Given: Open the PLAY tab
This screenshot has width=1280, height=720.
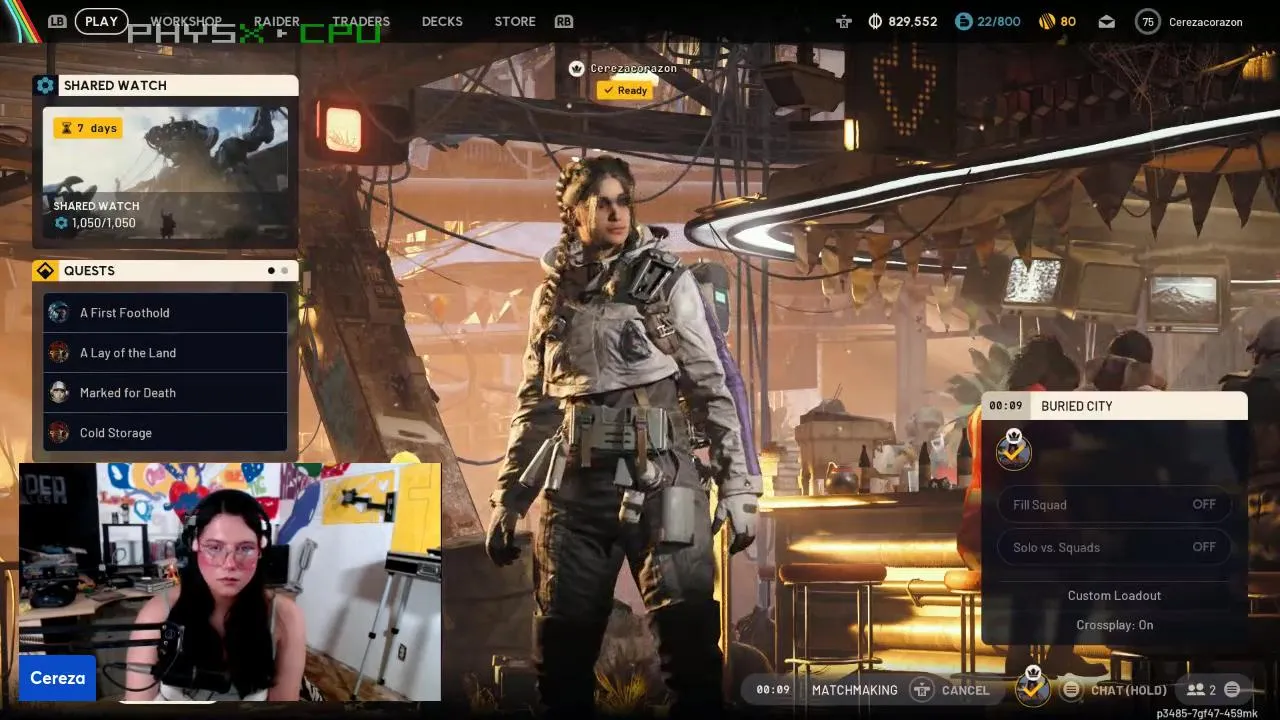Looking at the screenshot, I should [x=101, y=21].
